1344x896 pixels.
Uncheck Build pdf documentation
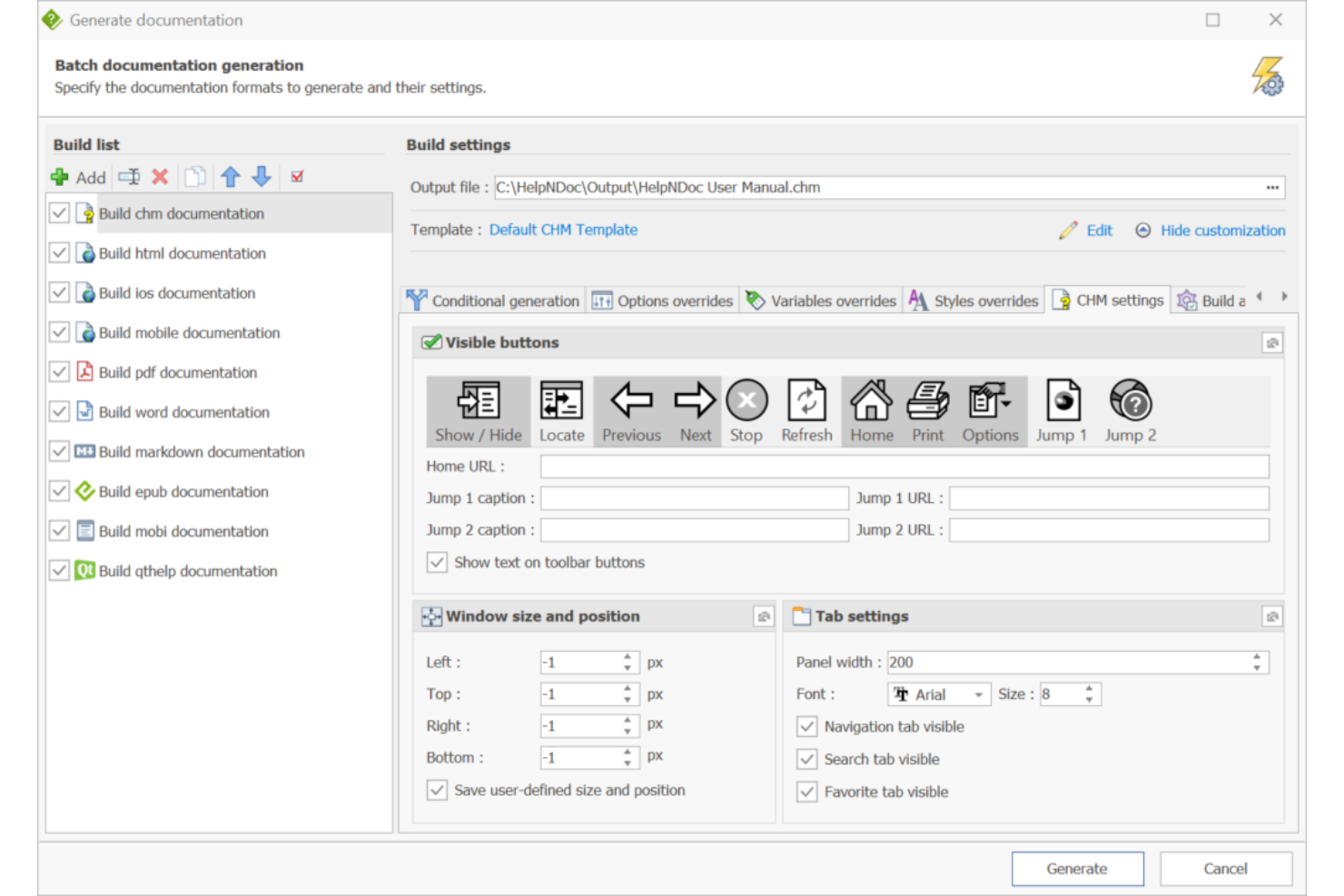tap(60, 372)
